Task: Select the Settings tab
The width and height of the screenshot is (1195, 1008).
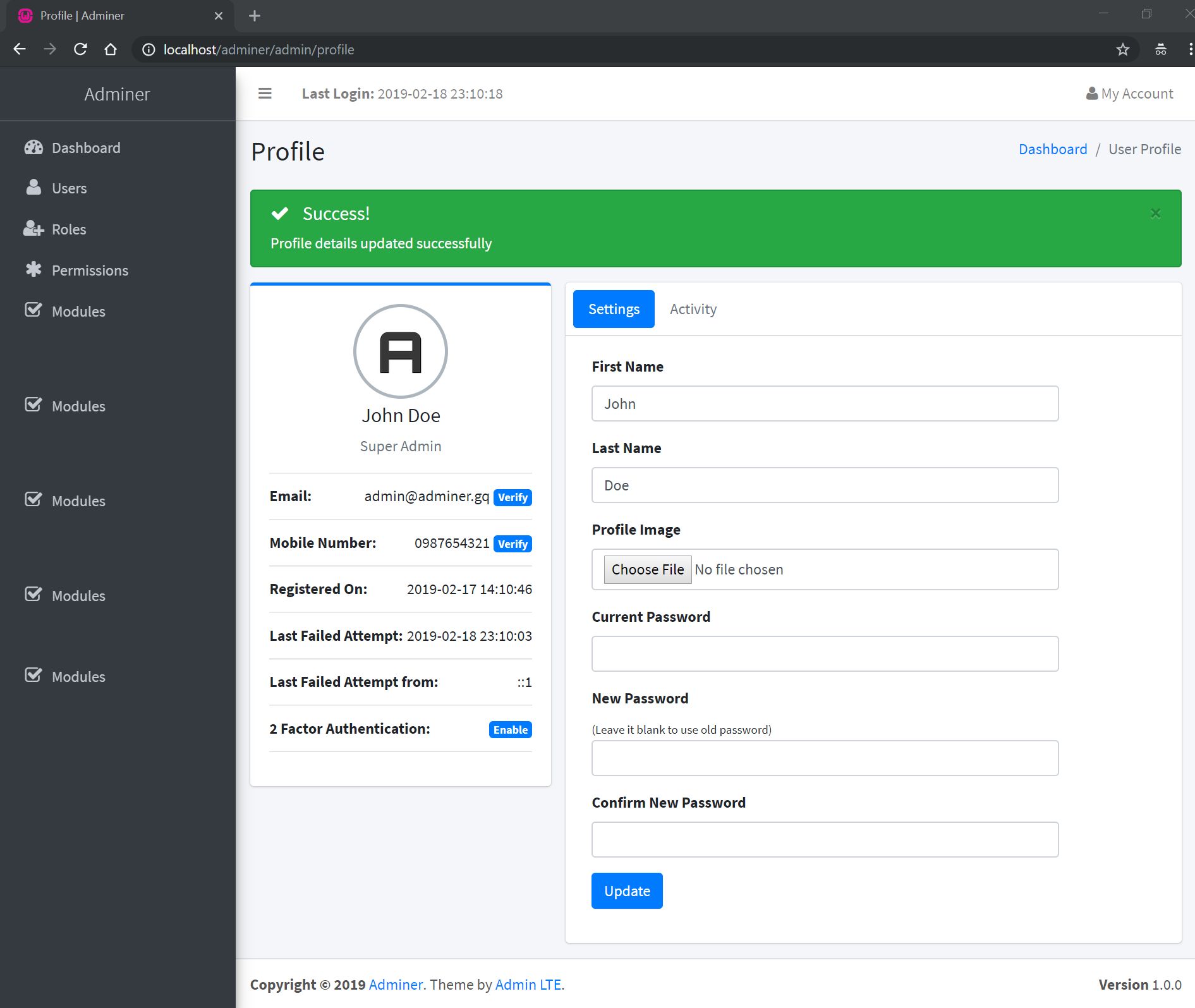Action: [614, 309]
